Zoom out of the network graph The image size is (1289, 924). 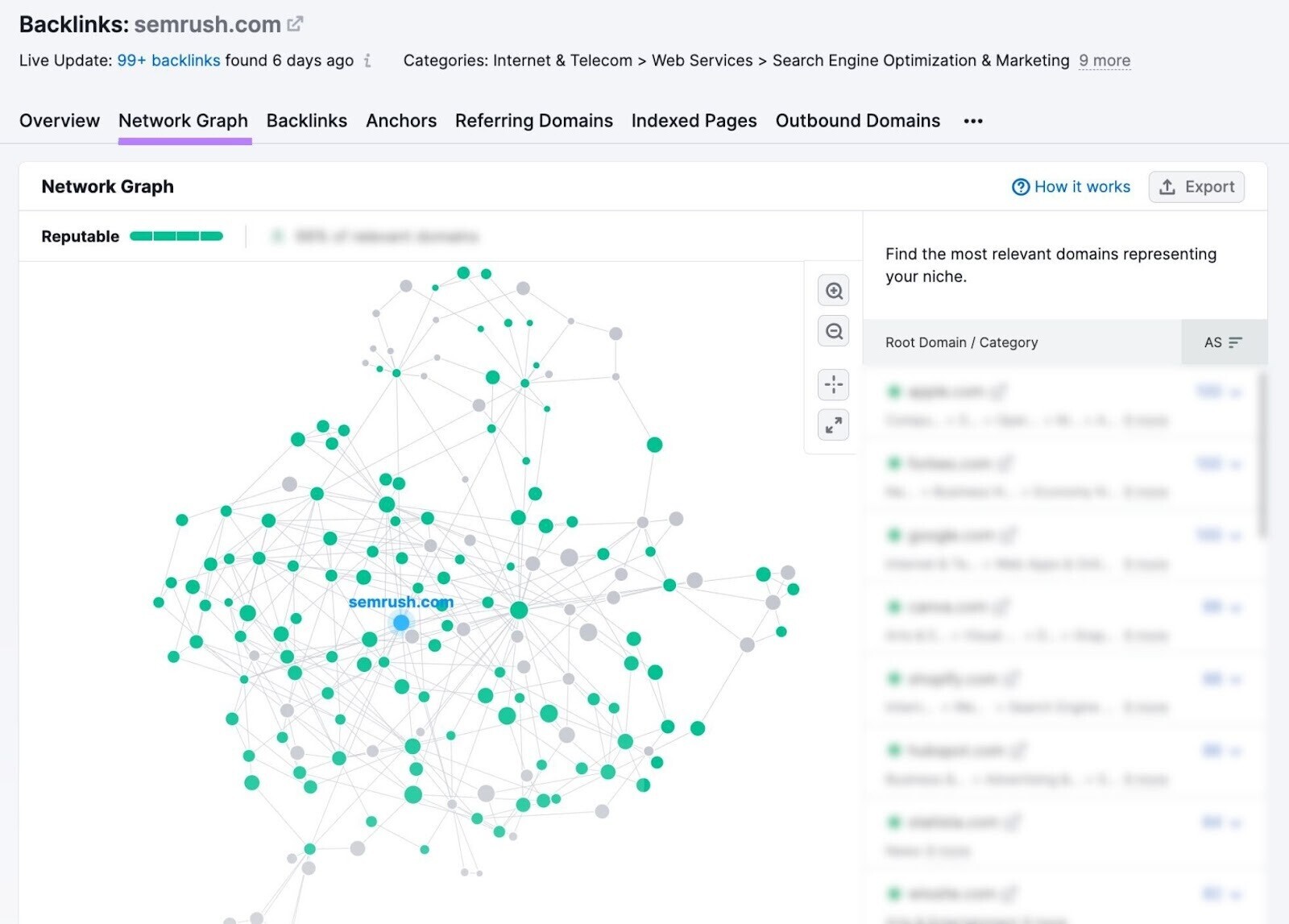click(x=834, y=331)
